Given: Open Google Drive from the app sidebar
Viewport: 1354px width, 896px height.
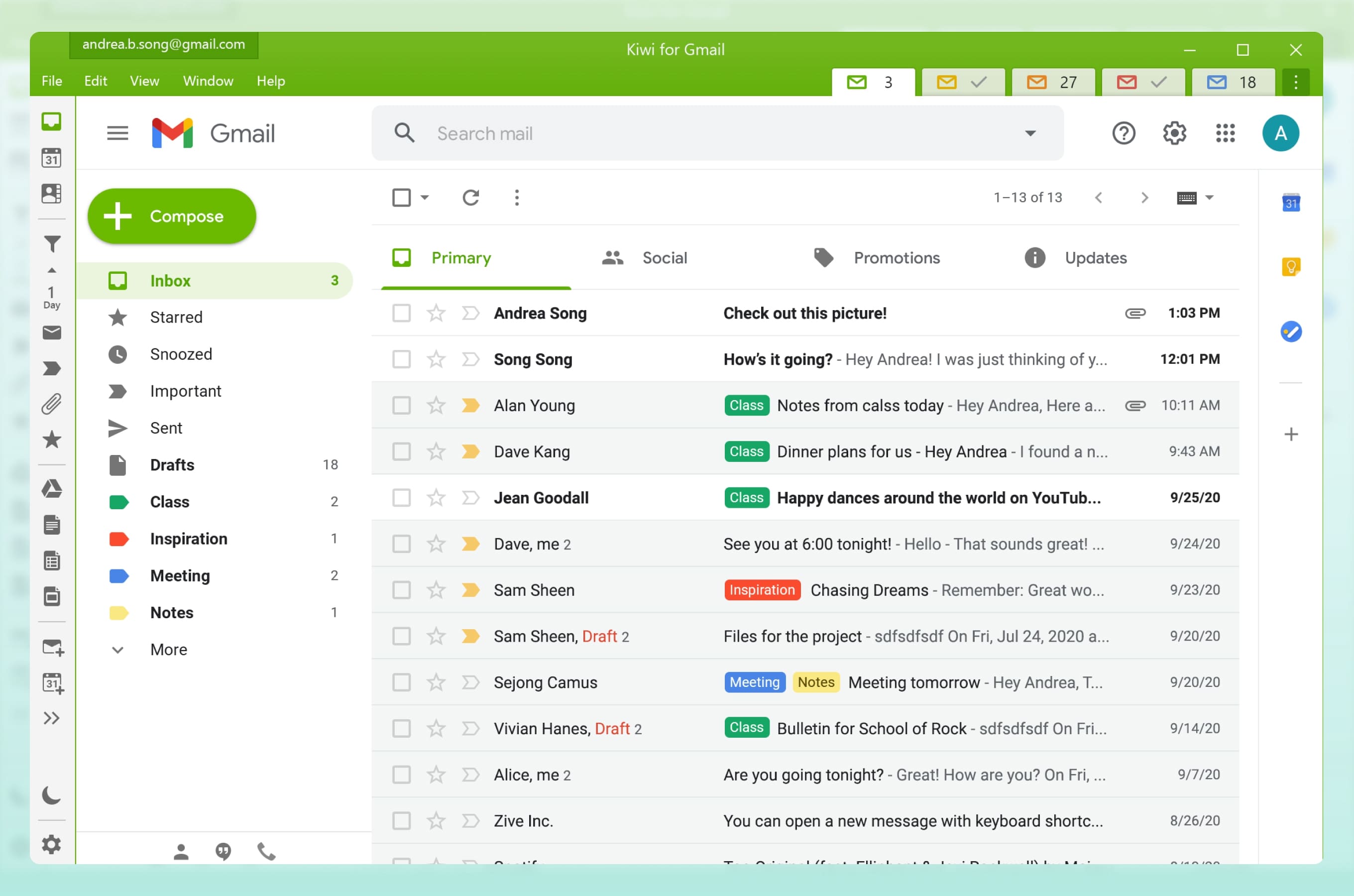Looking at the screenshot, I should [52, 489].
